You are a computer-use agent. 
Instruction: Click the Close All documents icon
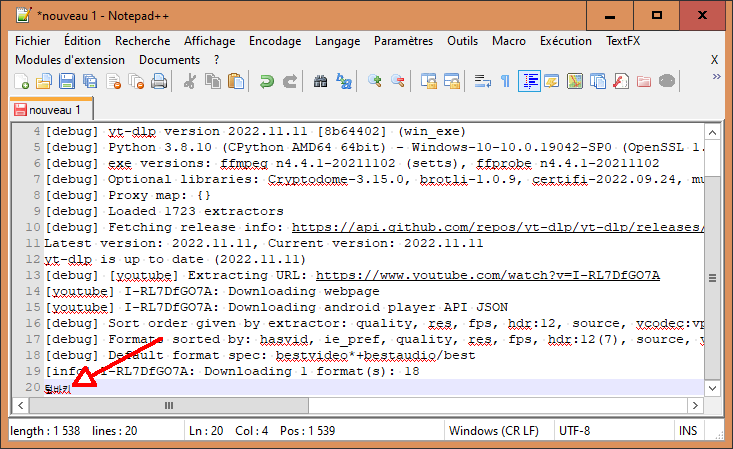point(136,81)
